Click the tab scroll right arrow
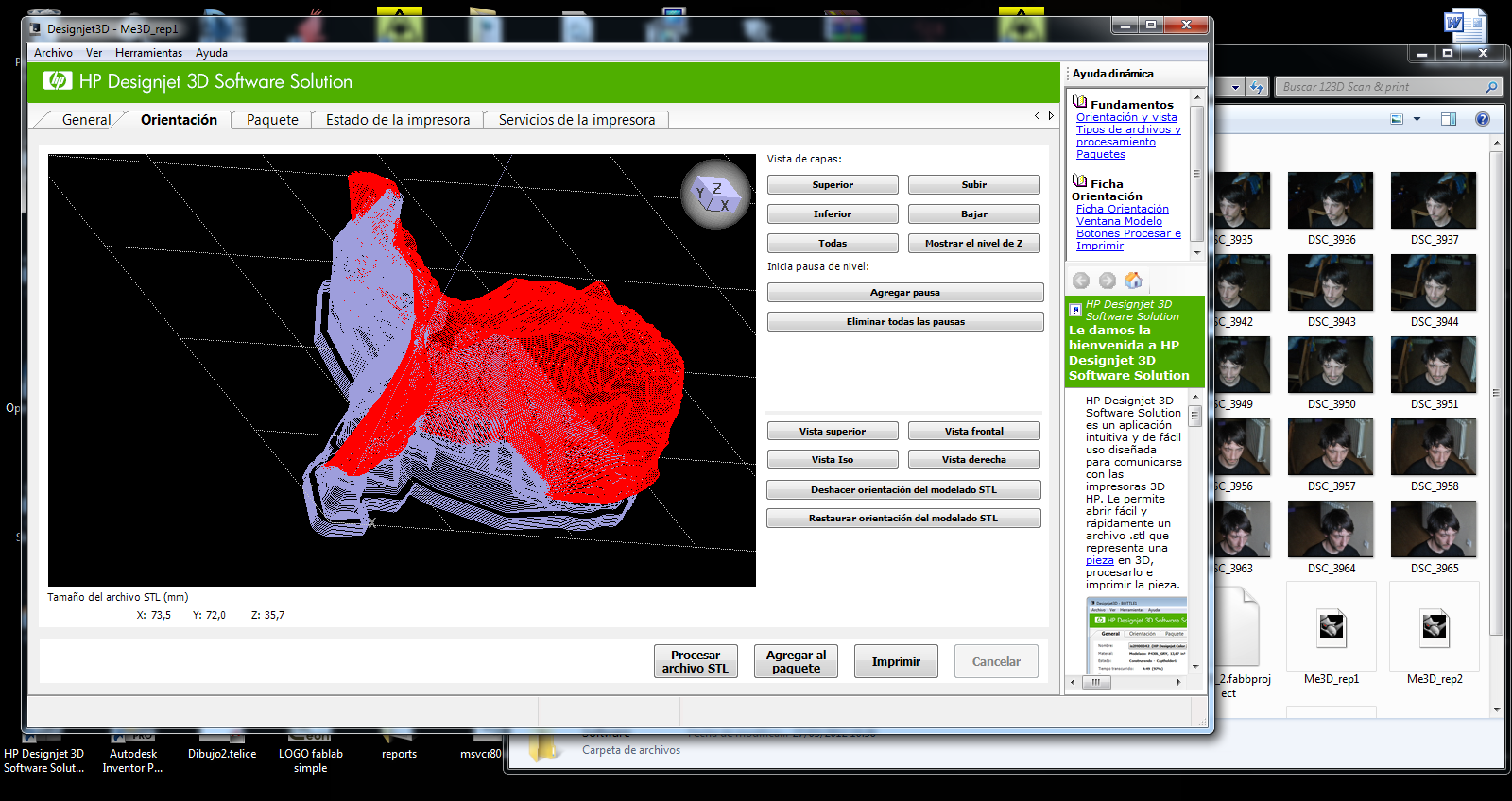 click(x=1051, y=116)
